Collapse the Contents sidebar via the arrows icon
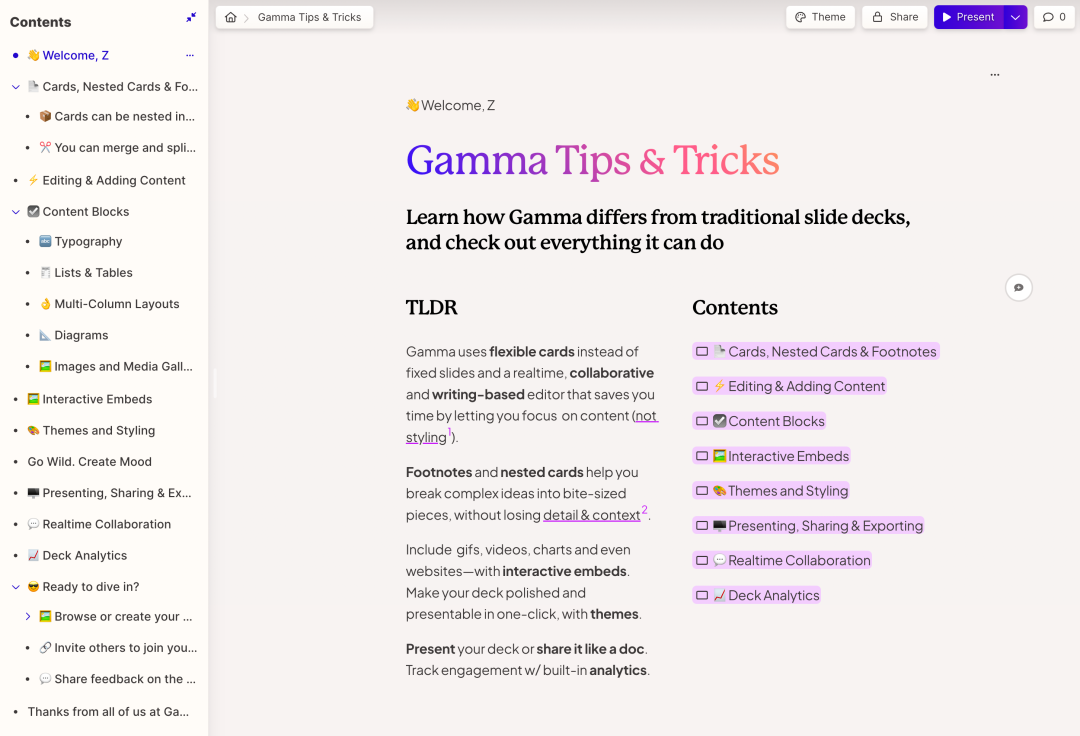The height and width of the screenshot is (736, 1080). click(191, 17)
